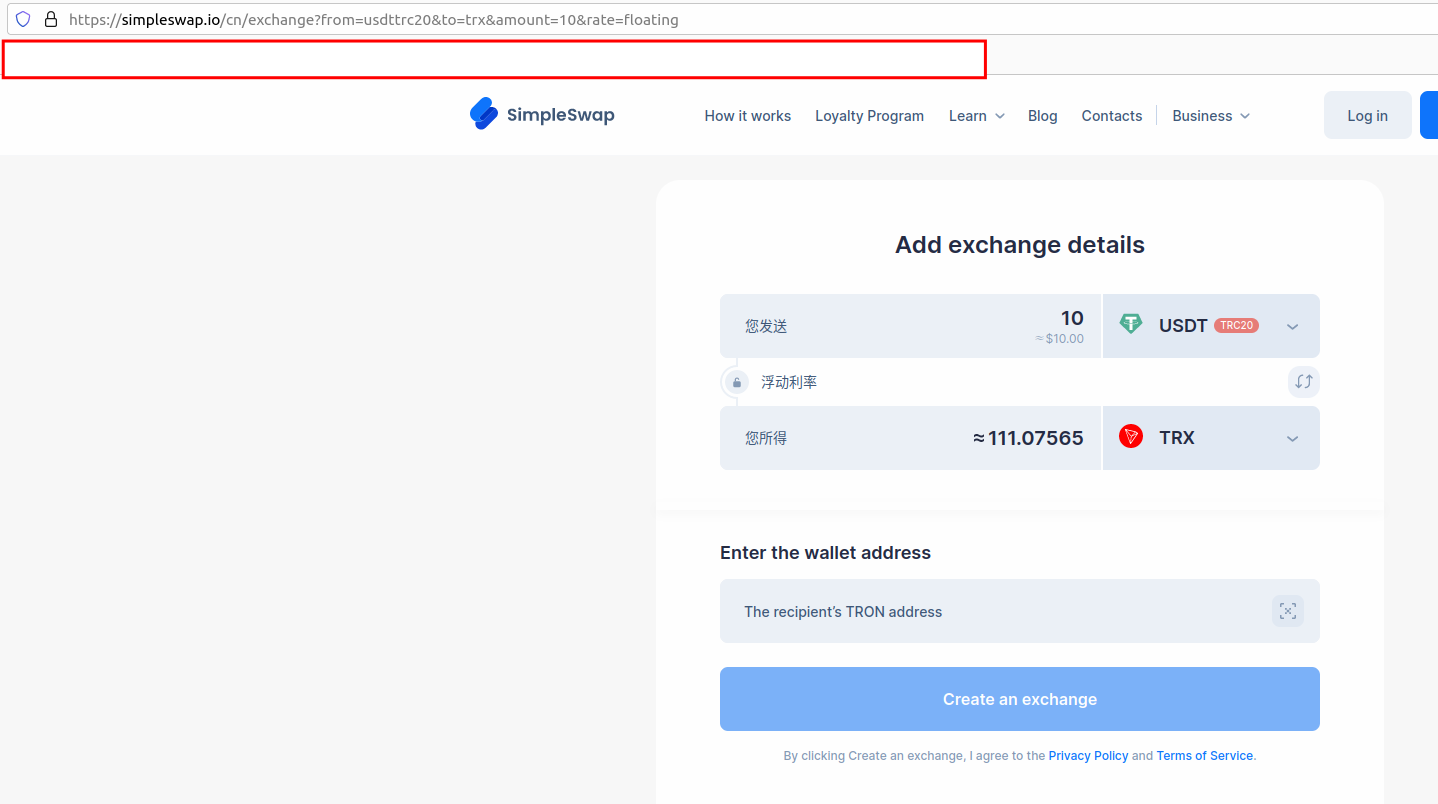This screenshot has height=804, width=1438.
Task: Click the TRC20 network badge
Action: click(1236, 325)
